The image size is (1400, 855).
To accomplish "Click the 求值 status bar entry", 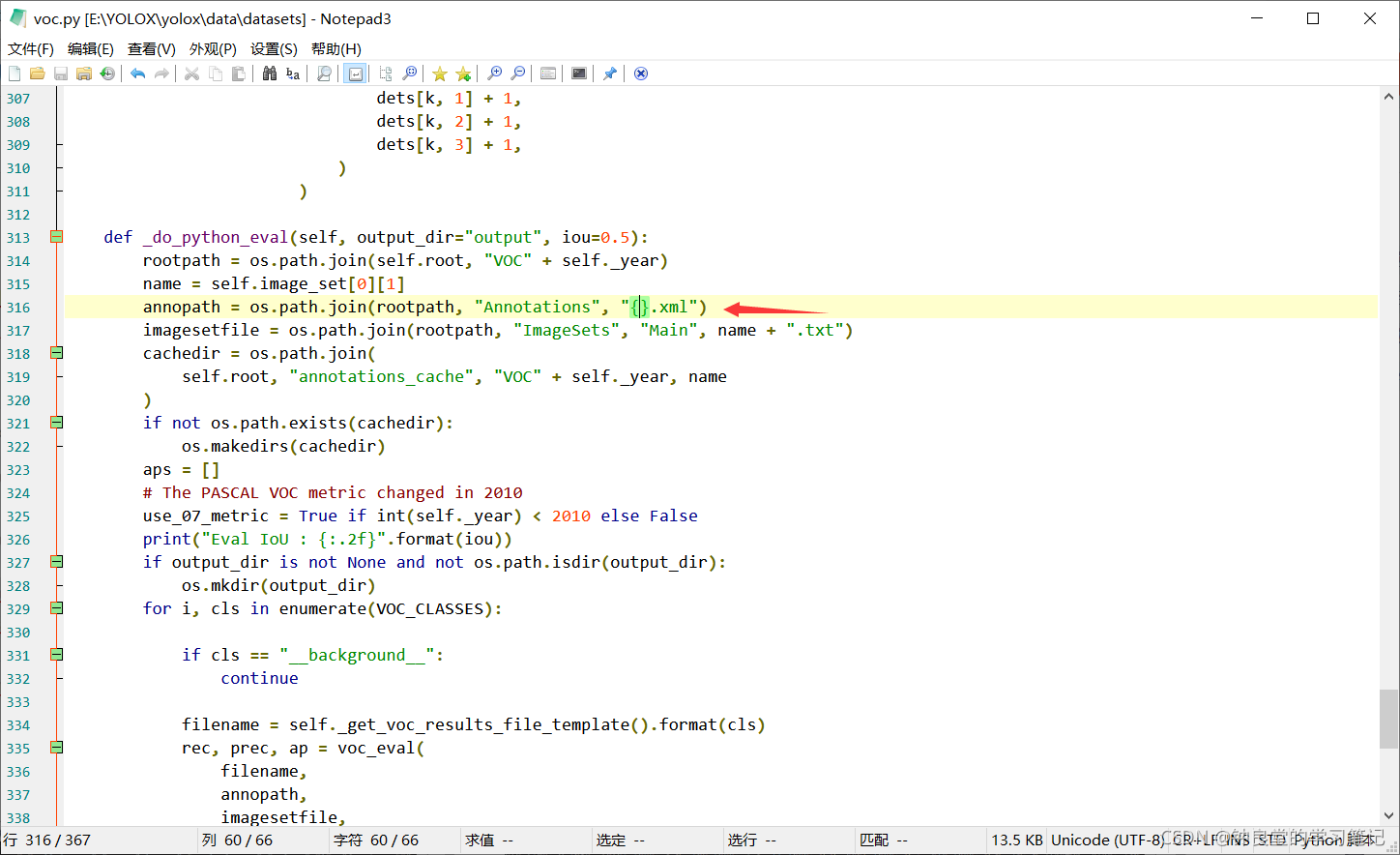I will [x=489, y=840].
